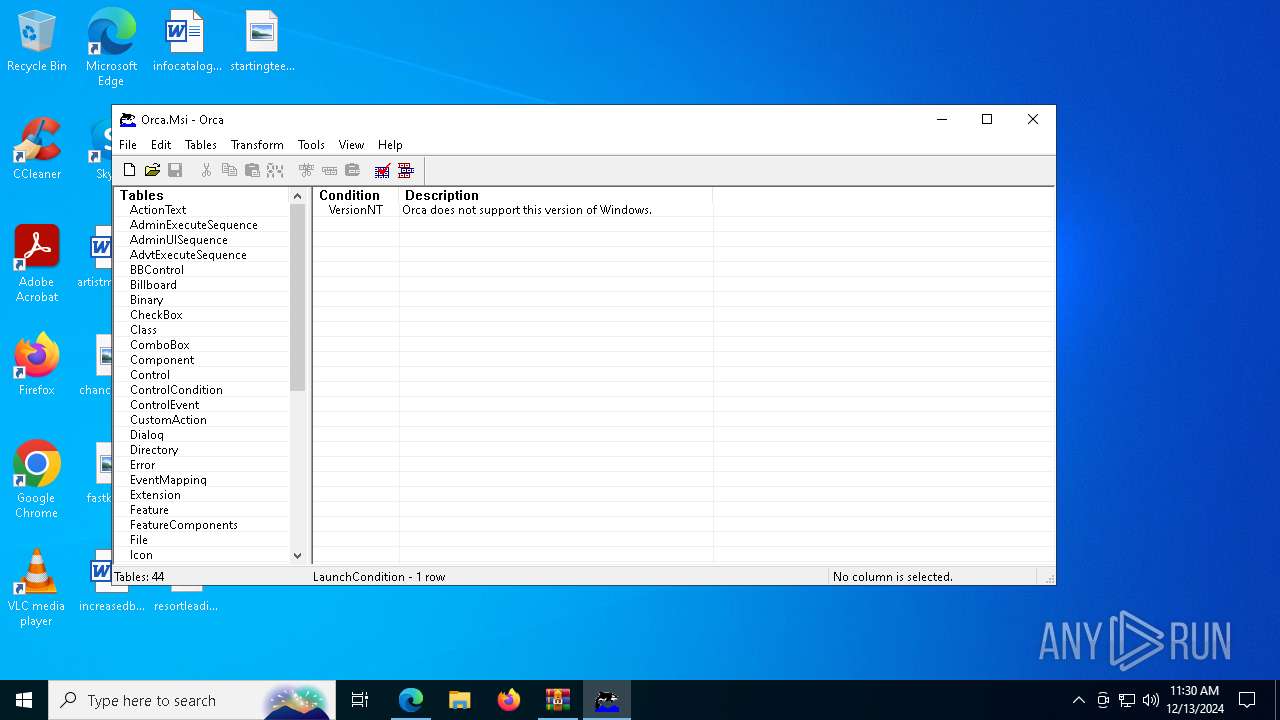Open the Help menu
1280x720 pixels.
390,145
